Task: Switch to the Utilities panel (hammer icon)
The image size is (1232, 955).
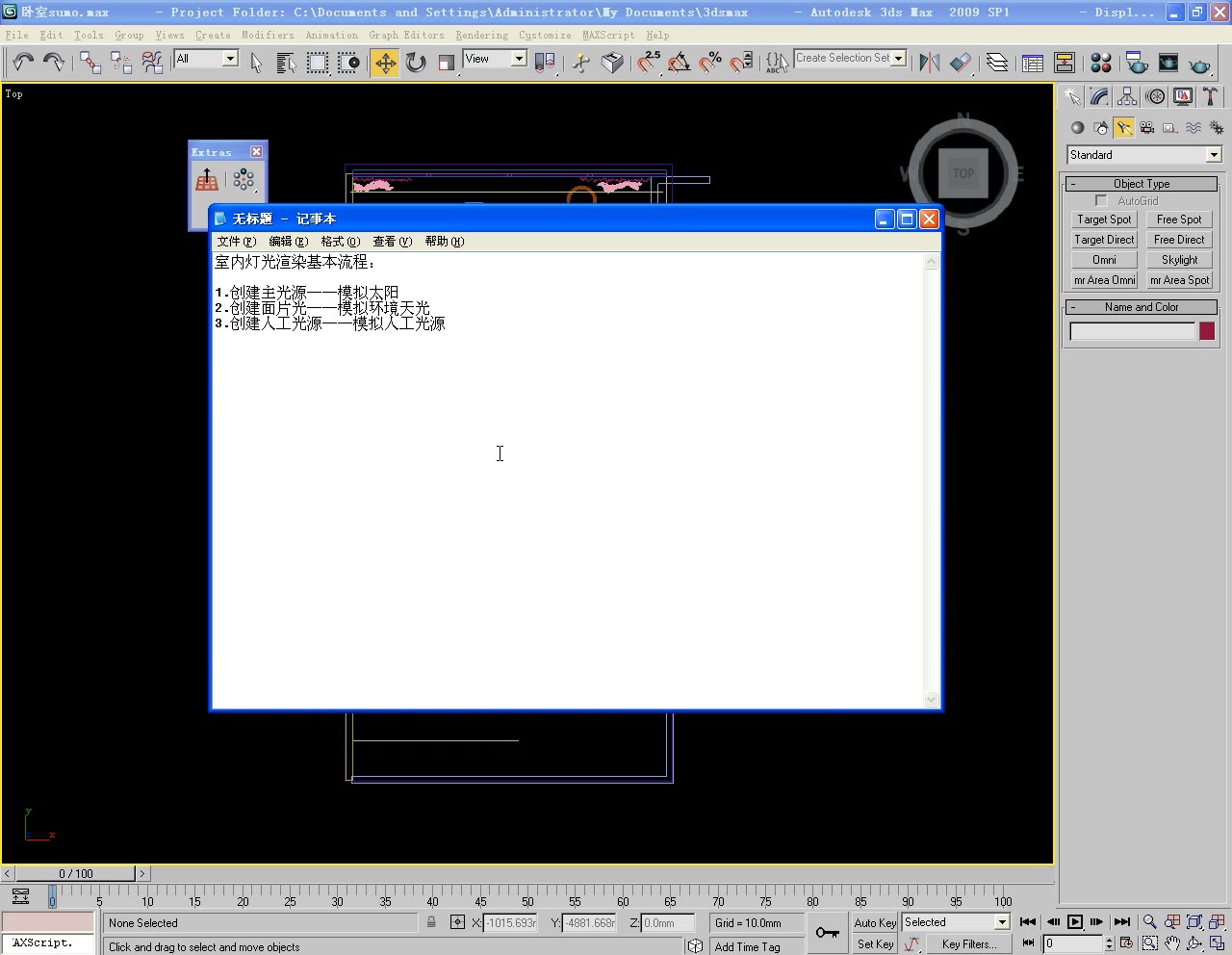Action: 1209,95
